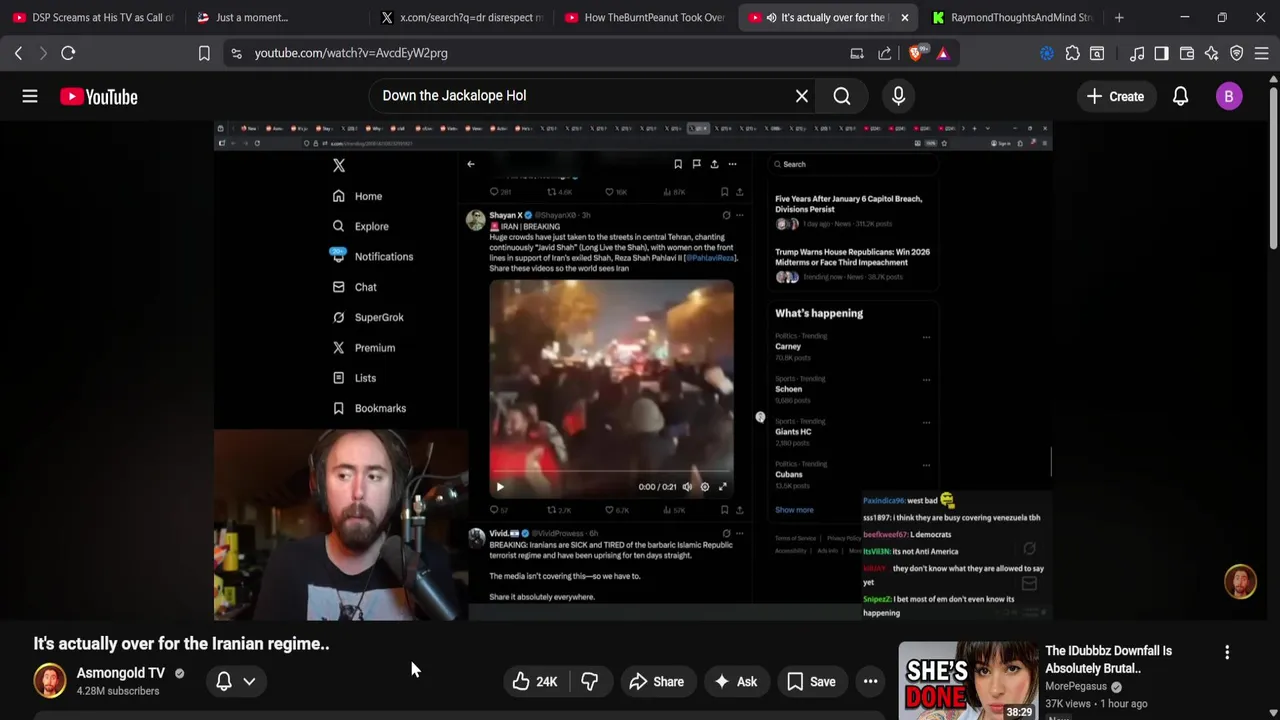Click the Share button under video
Screen dimensions: 1280x720
[x=656, y=681]
